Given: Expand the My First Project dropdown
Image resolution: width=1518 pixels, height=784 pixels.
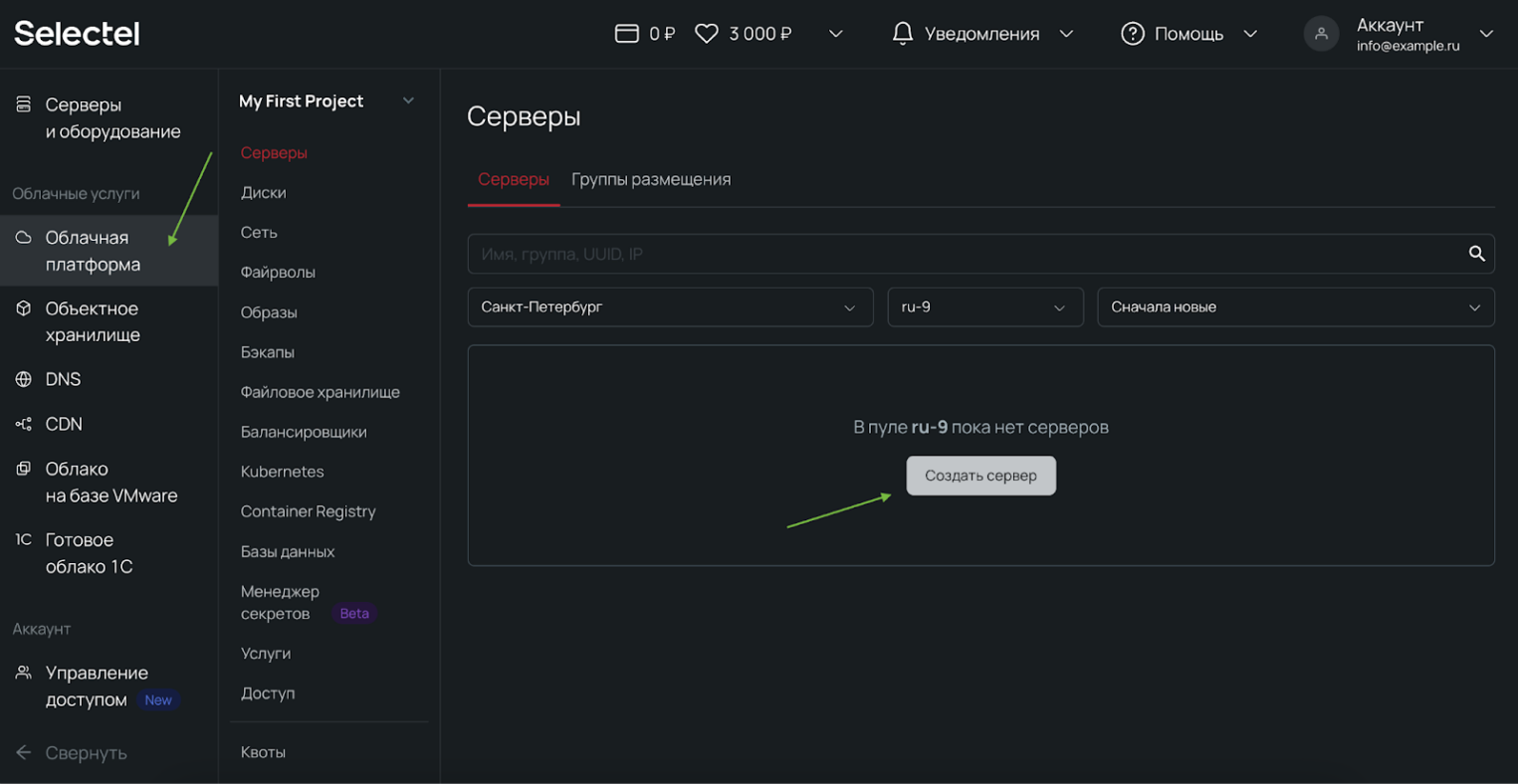Looking at the screenshot, I should click(408, 101).
